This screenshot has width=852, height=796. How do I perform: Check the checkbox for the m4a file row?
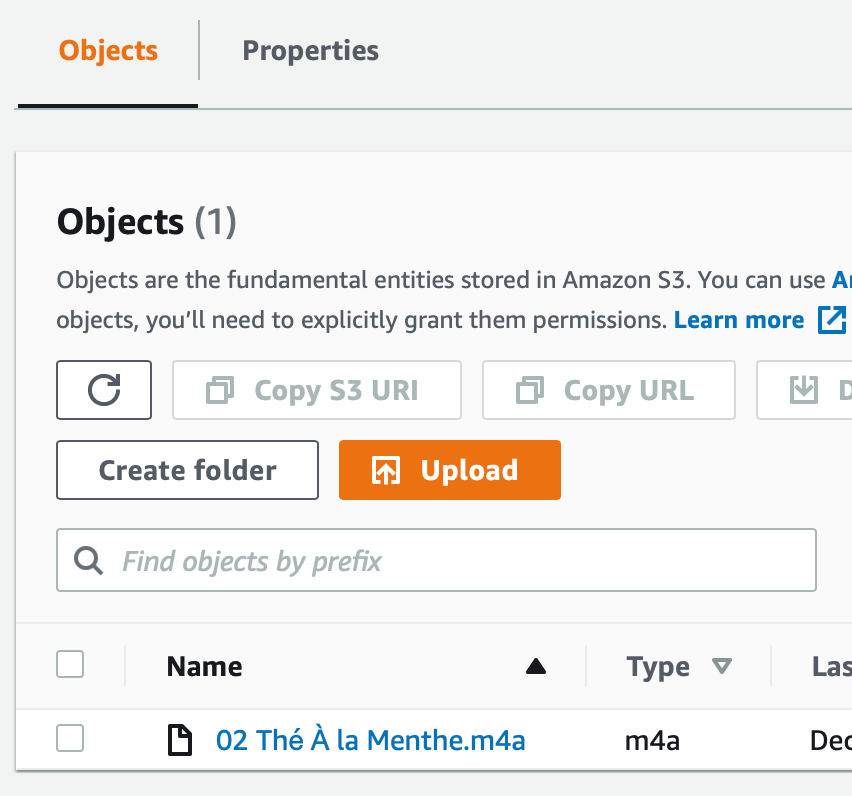[x=69, y=740]
